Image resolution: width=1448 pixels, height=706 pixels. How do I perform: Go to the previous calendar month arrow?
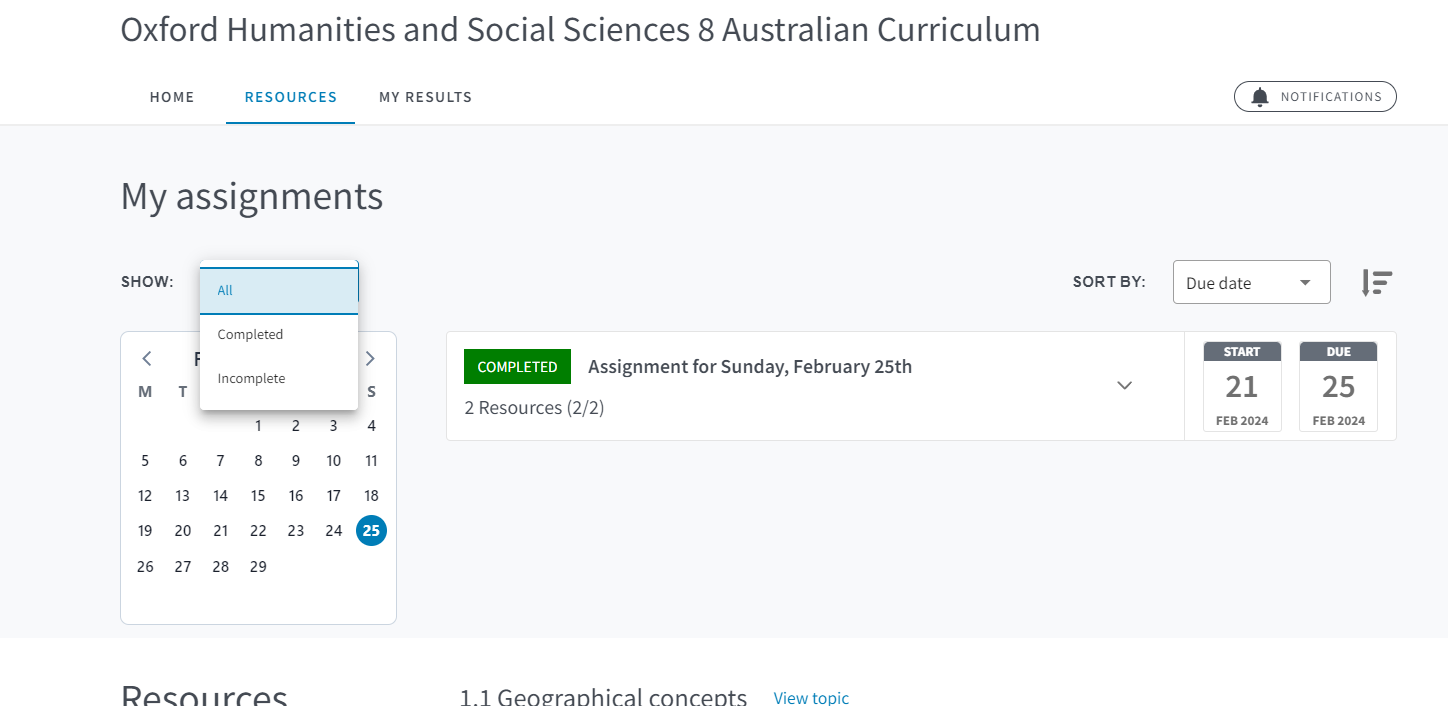coord(147,358)
